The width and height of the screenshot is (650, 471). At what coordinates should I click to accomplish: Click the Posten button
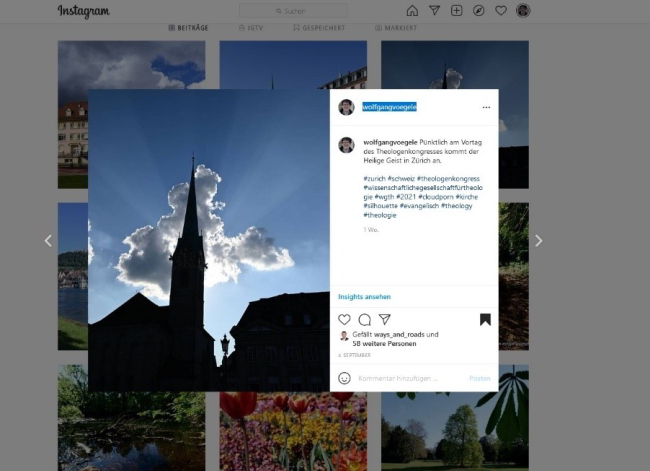[x=480, y=378]
